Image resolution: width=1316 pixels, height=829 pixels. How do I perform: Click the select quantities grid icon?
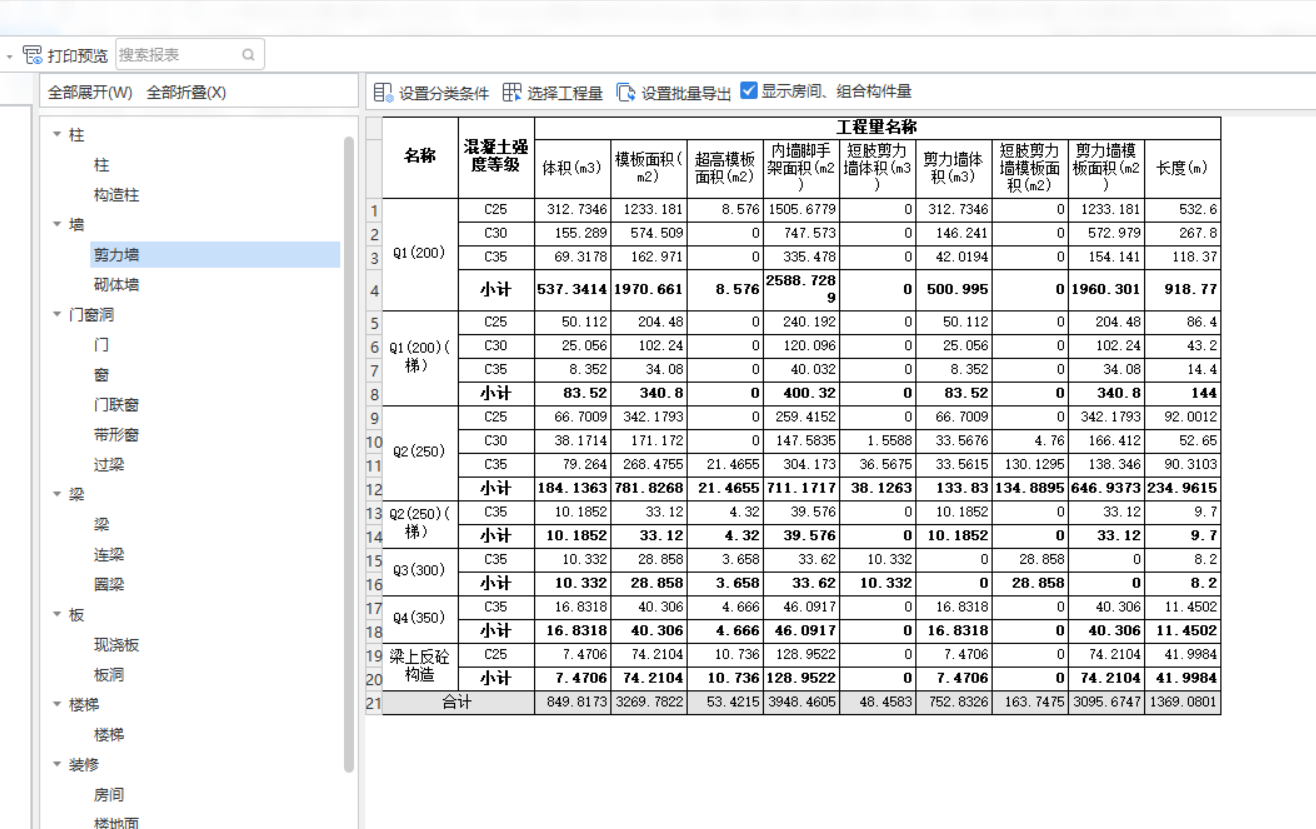(x=512, y=92)
